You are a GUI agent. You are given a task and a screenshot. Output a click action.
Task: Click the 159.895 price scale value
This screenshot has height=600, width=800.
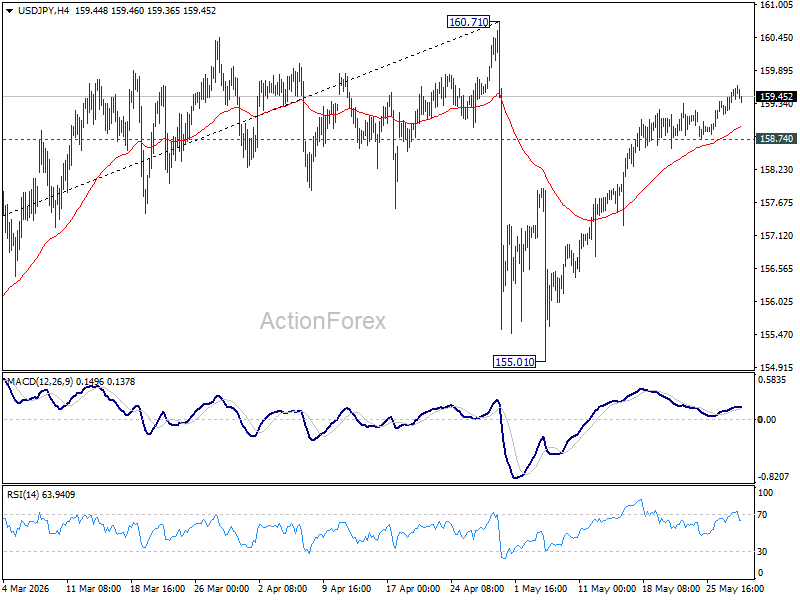click(777, 71)
